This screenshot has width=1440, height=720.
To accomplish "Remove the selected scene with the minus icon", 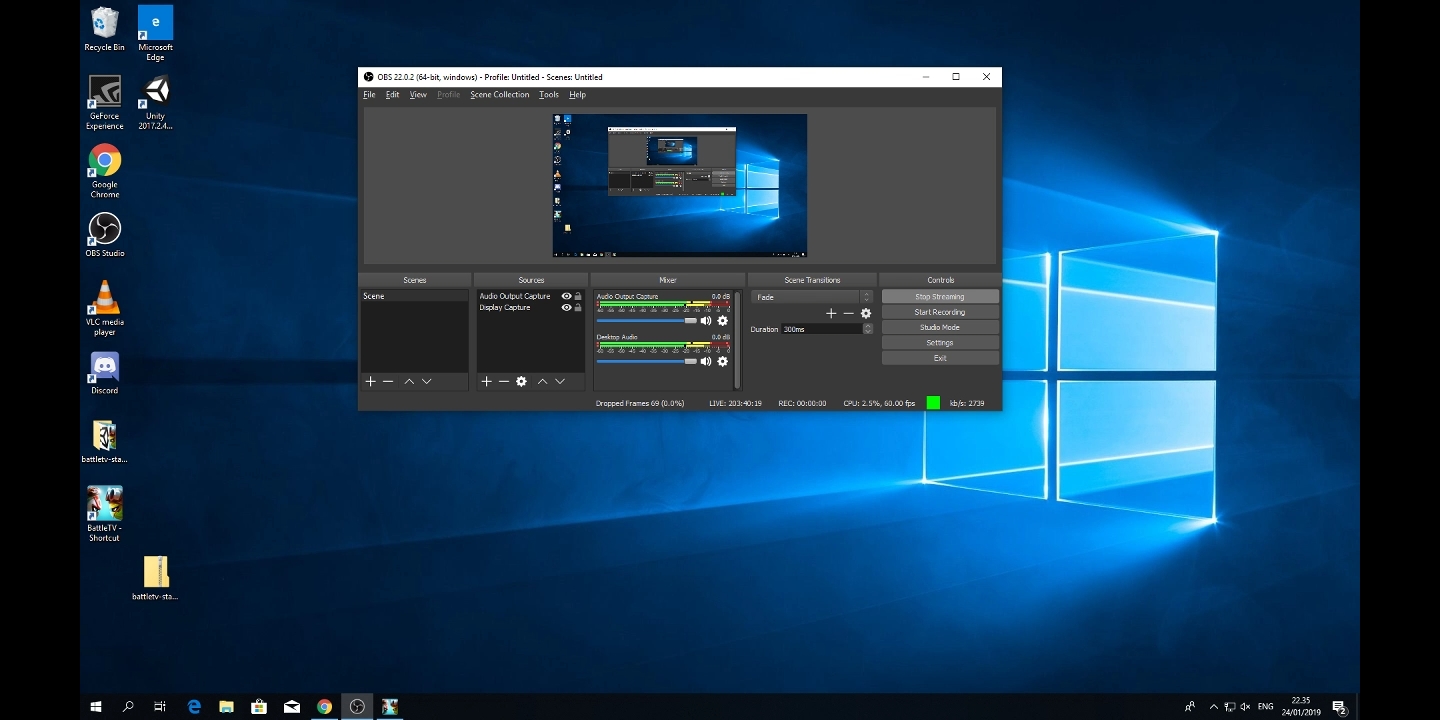I will (x=388, y=382).
